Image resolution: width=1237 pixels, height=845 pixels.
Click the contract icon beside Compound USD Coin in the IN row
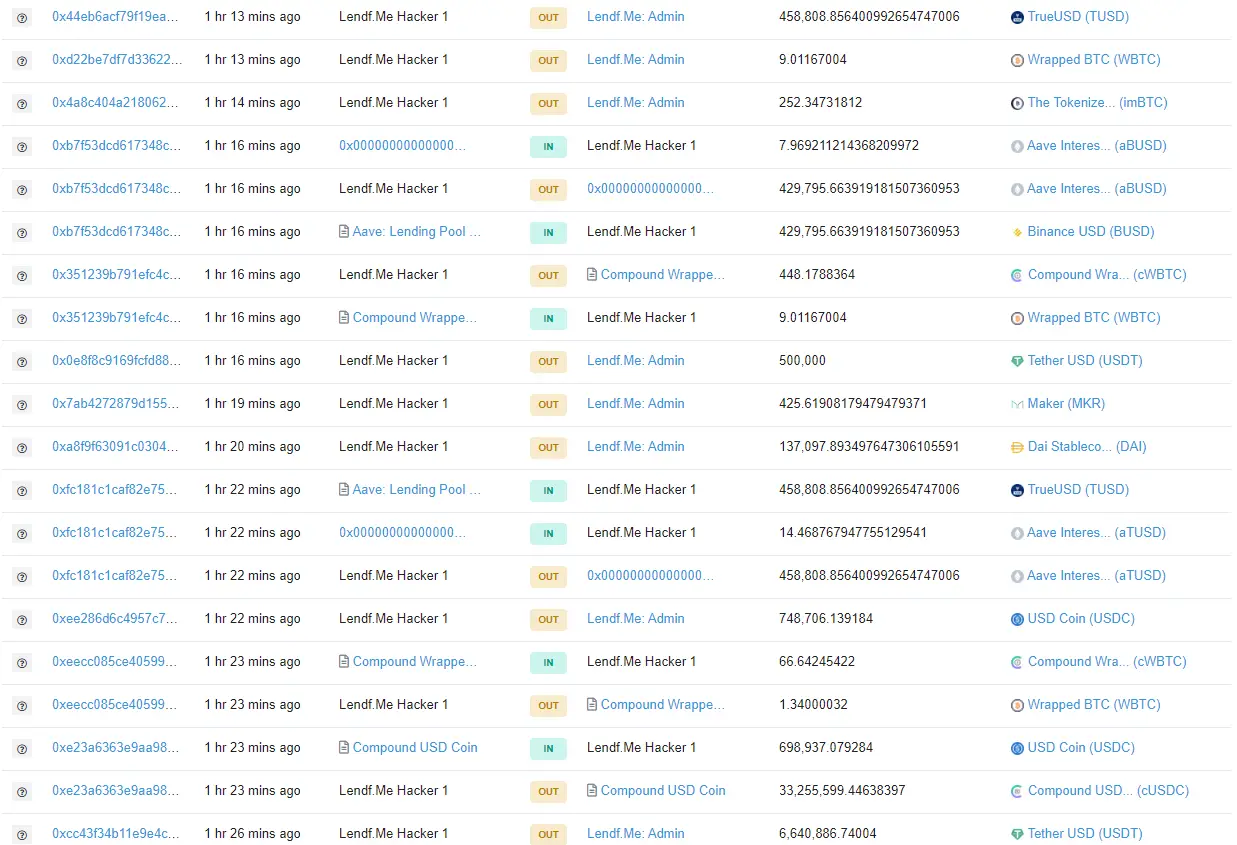point(344,747)
